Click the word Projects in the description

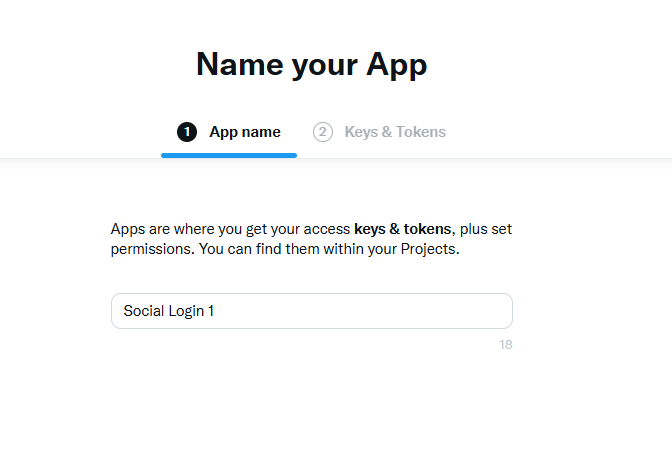[x=428, y=249]
